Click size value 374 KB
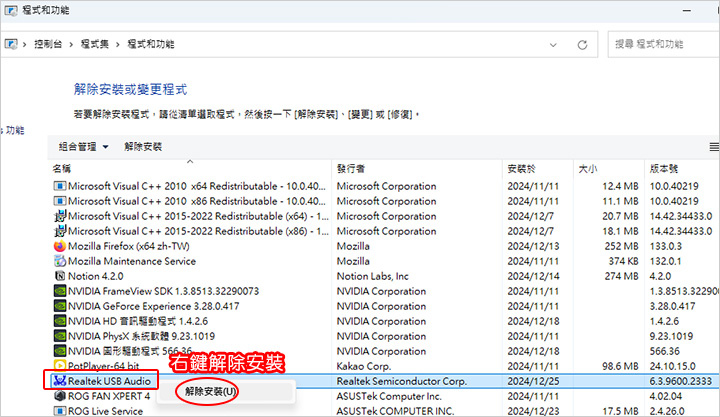Viewport: 720px width, 417px height. (623, 261)
